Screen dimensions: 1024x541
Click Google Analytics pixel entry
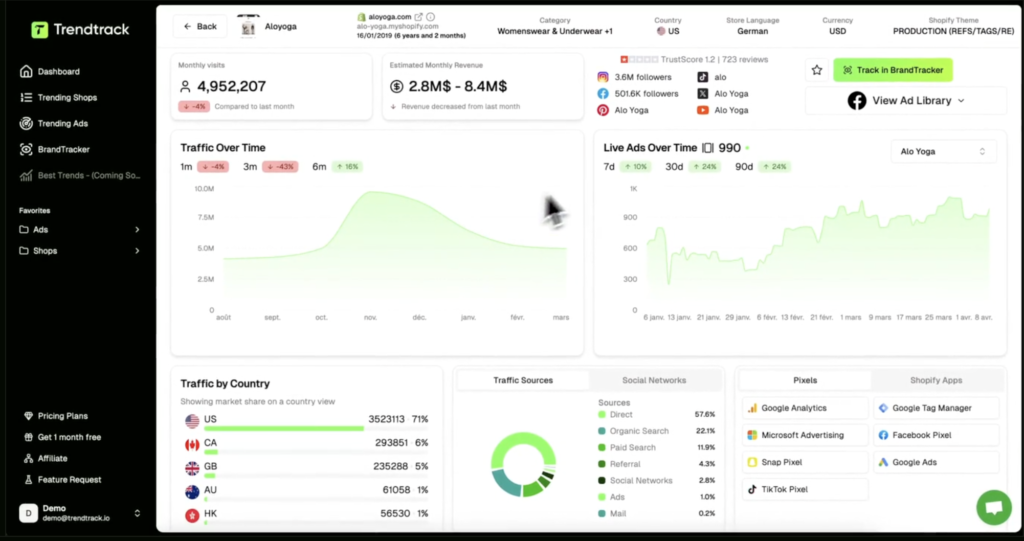click(x=805, y=408)
